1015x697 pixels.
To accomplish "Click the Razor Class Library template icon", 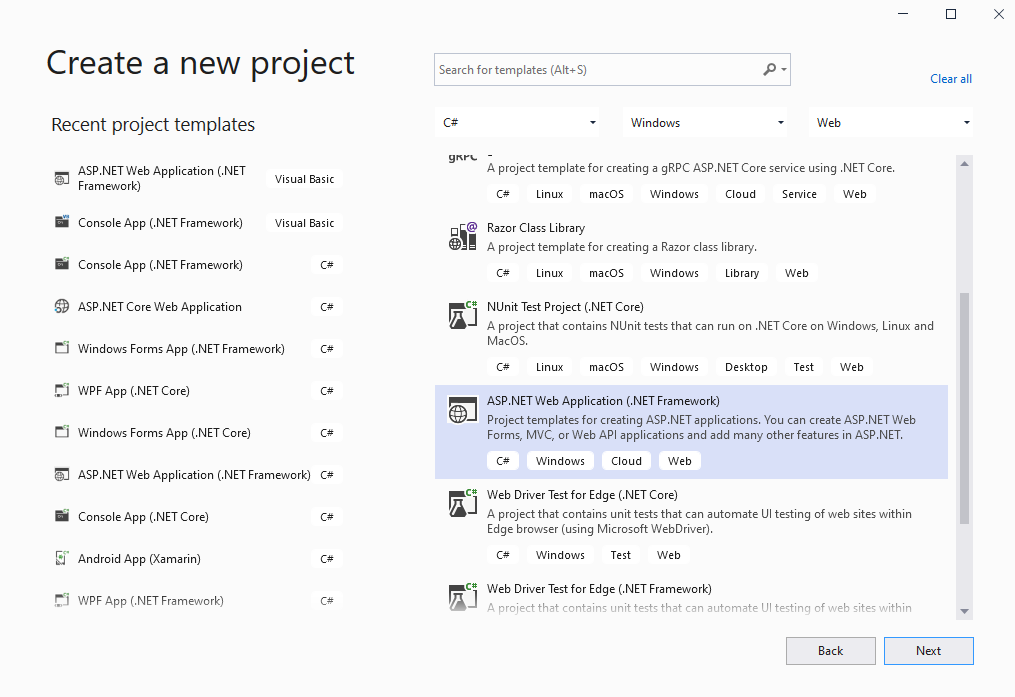I will point(462,237).
